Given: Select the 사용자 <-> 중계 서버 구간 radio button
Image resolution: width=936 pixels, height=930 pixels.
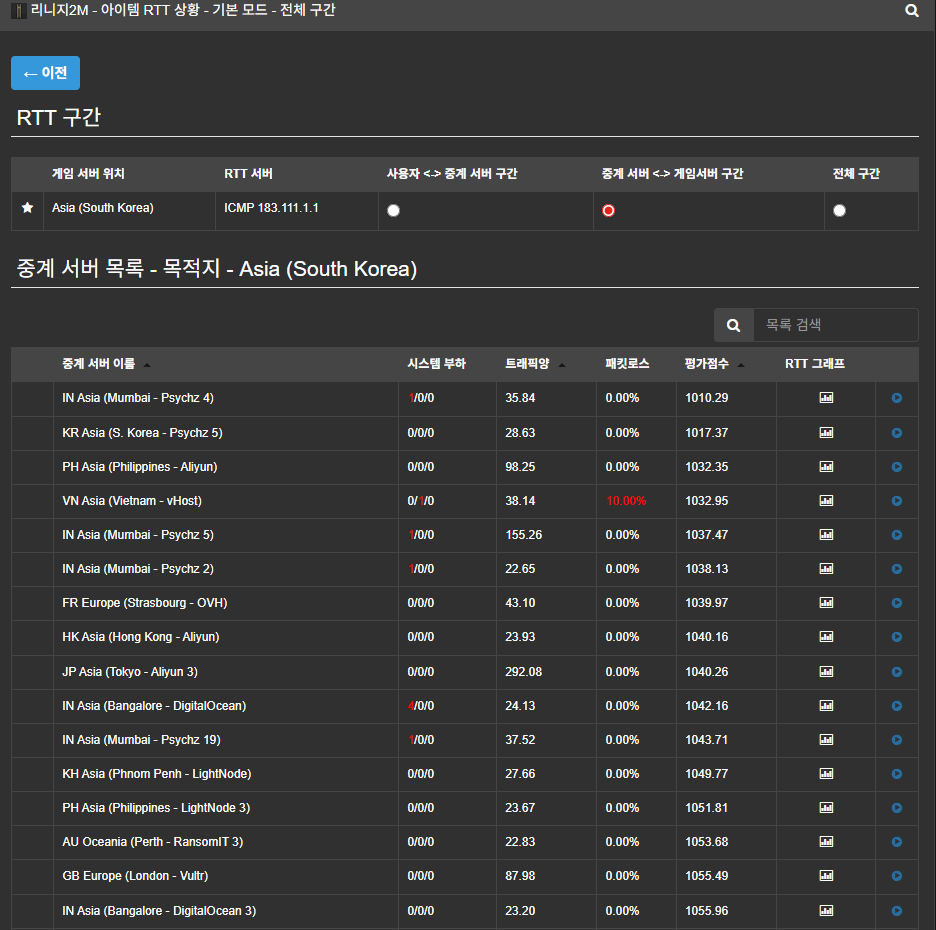Looking at the screenshot, I should pyautogui.click(x=393, y=211).
